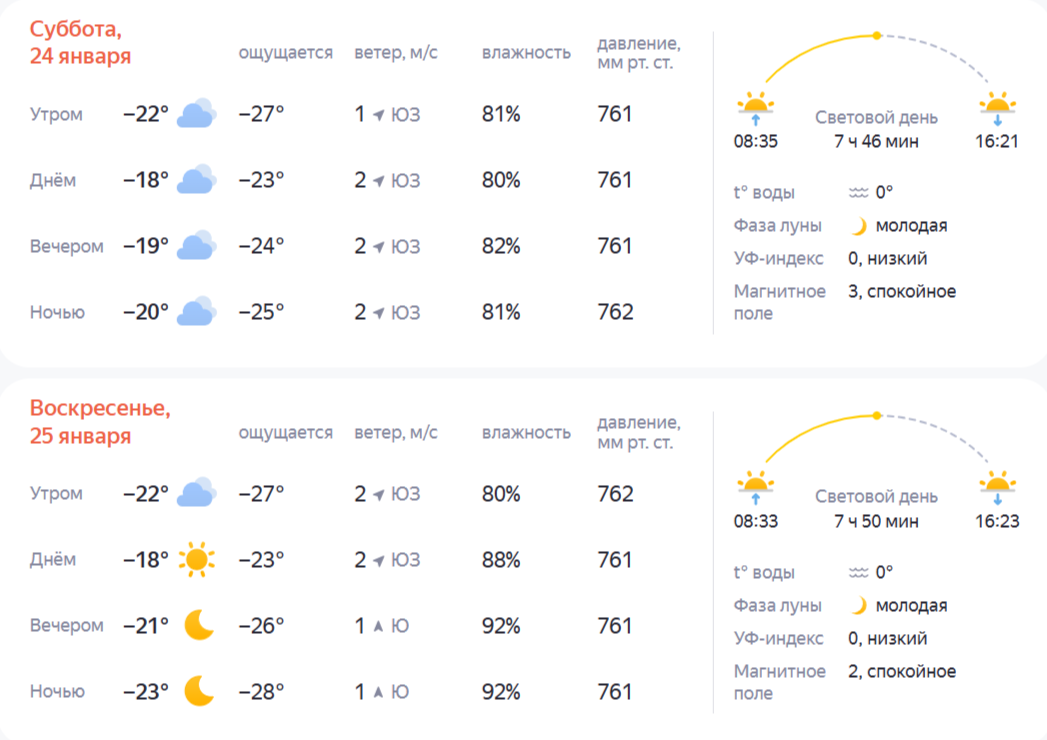Viewport: 1047px width, 740px height.
Task: Click Saturday УФ-индекс label
Action: 778,259
